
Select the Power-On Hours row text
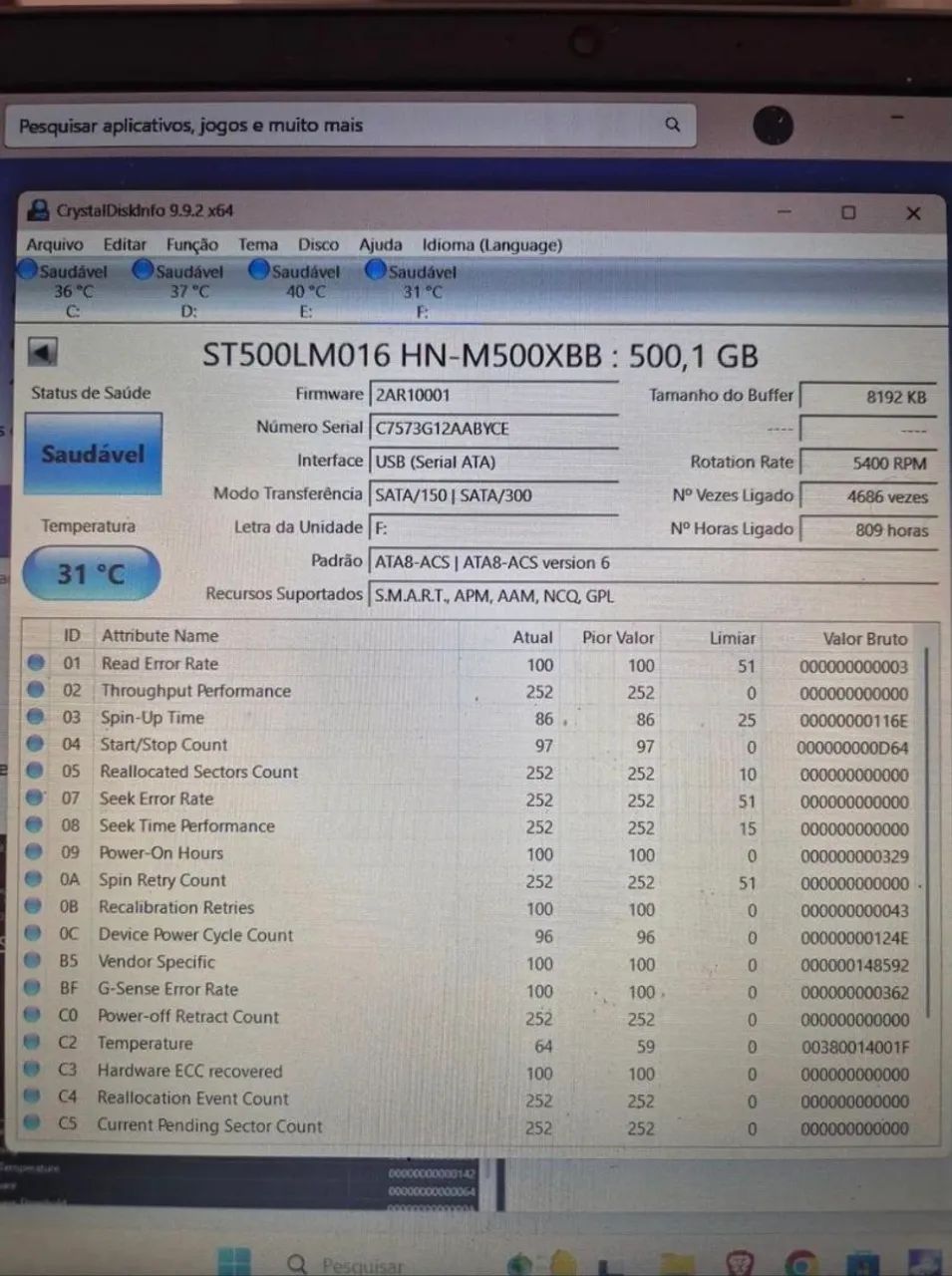(160, 852)
